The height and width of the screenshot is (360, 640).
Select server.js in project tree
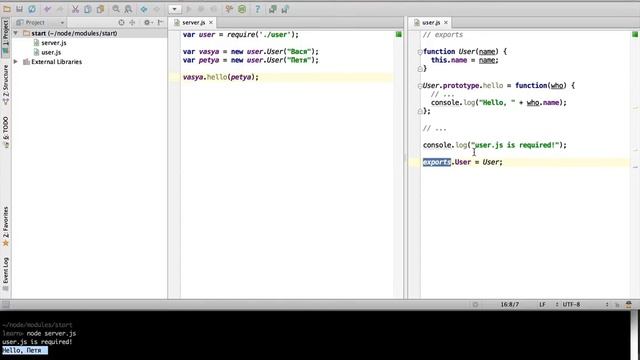click(x=53, y=42)
